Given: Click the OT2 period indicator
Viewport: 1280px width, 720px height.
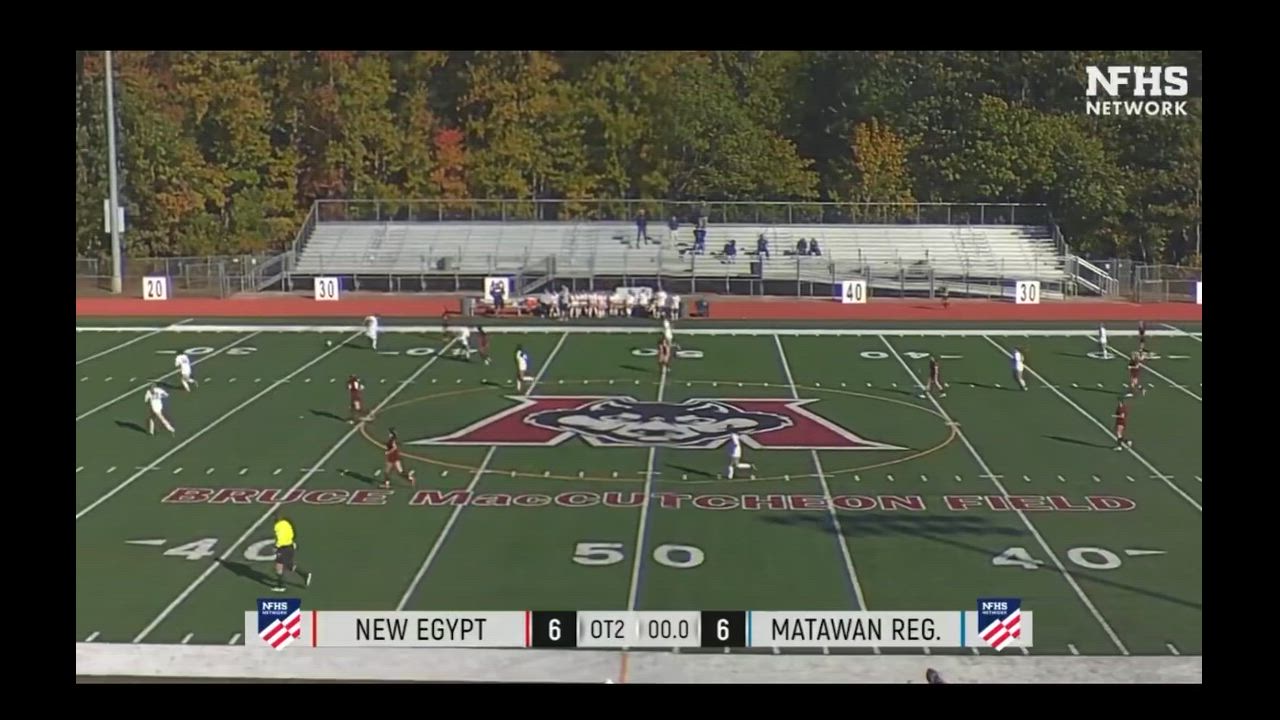Looking at the screenshot, I should coord(607,630).
